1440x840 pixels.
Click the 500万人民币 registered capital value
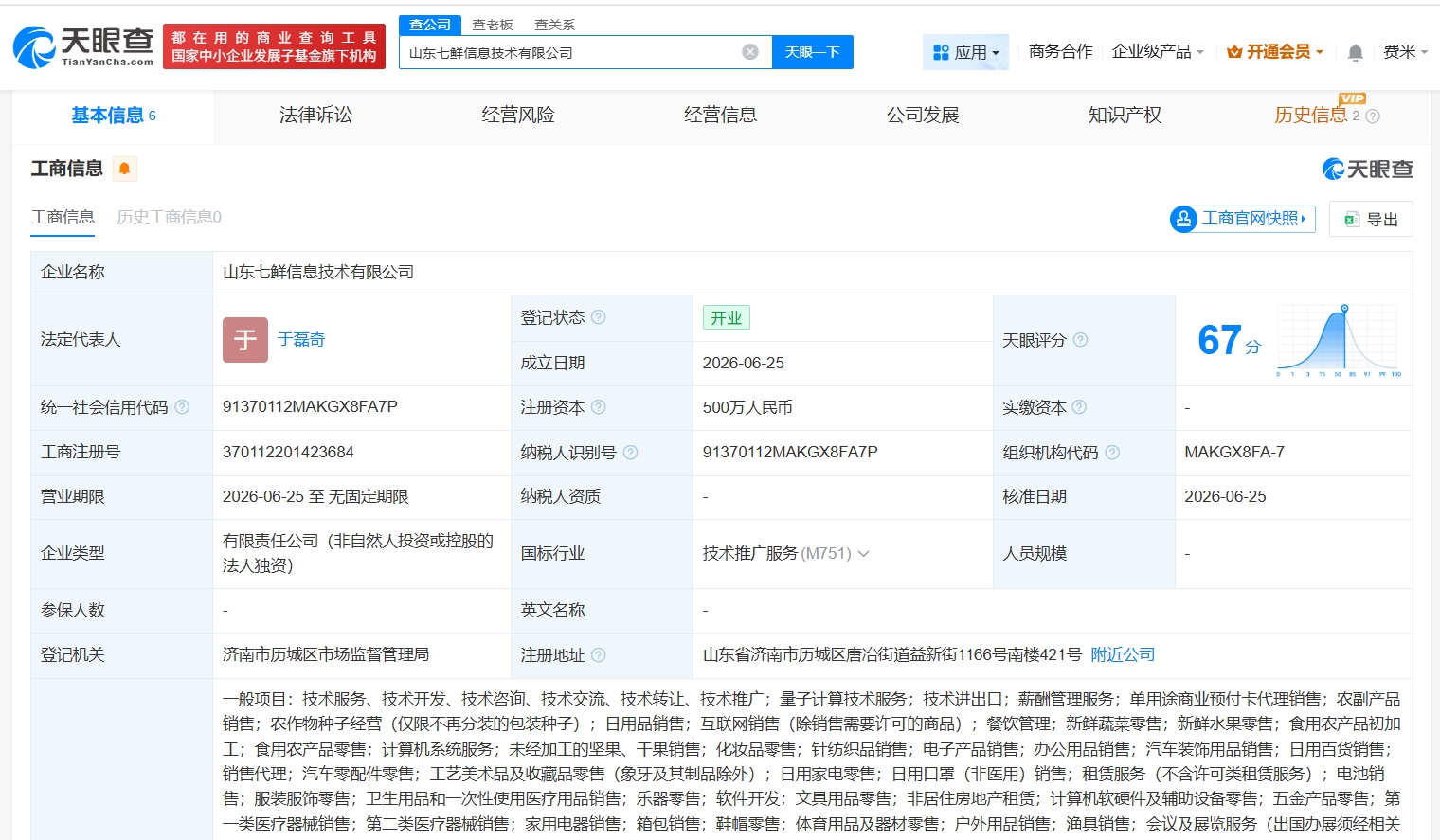(747, 408)
